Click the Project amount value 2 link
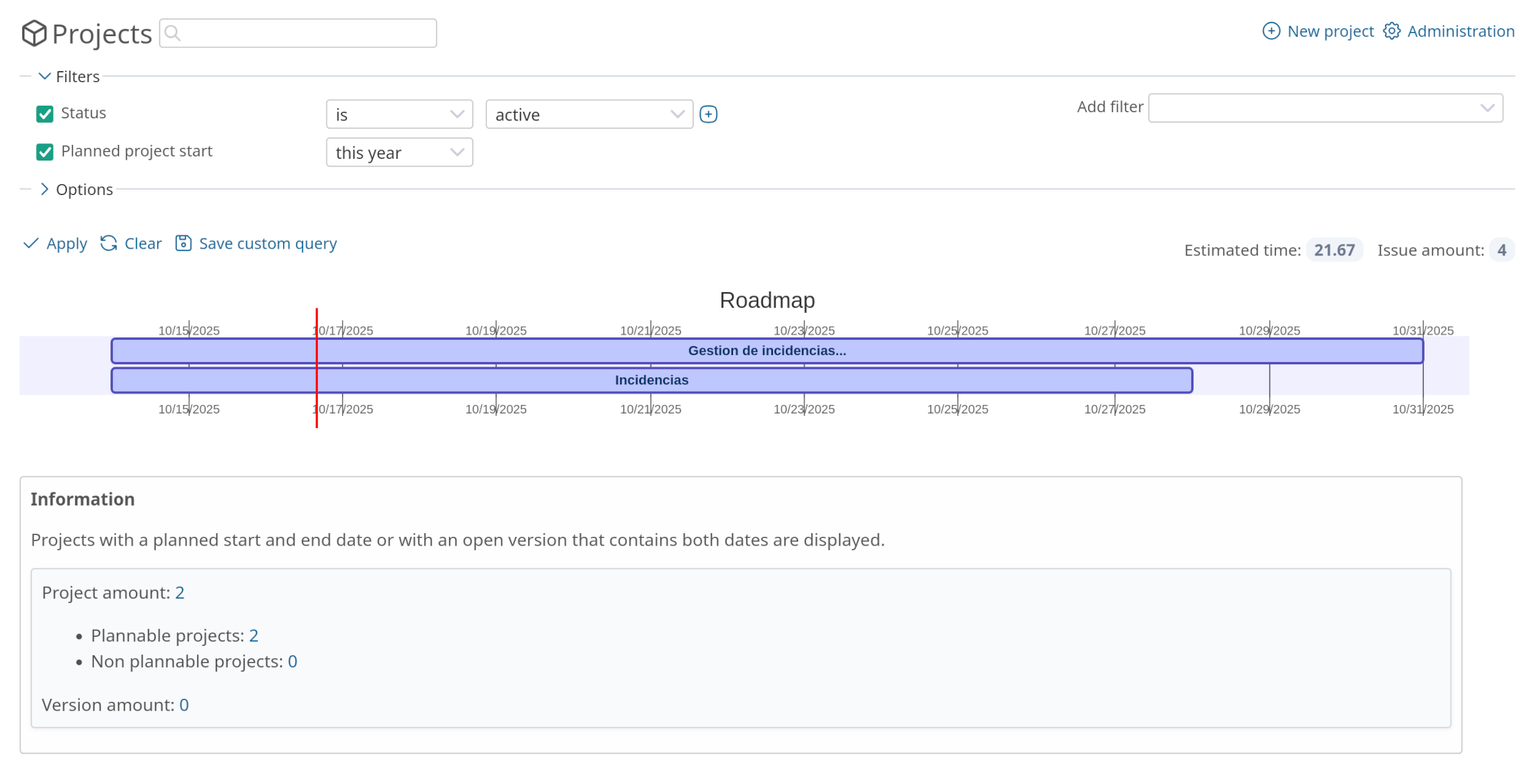The width and height of the screenshot is (1535, 784). [x=180, y=593]
